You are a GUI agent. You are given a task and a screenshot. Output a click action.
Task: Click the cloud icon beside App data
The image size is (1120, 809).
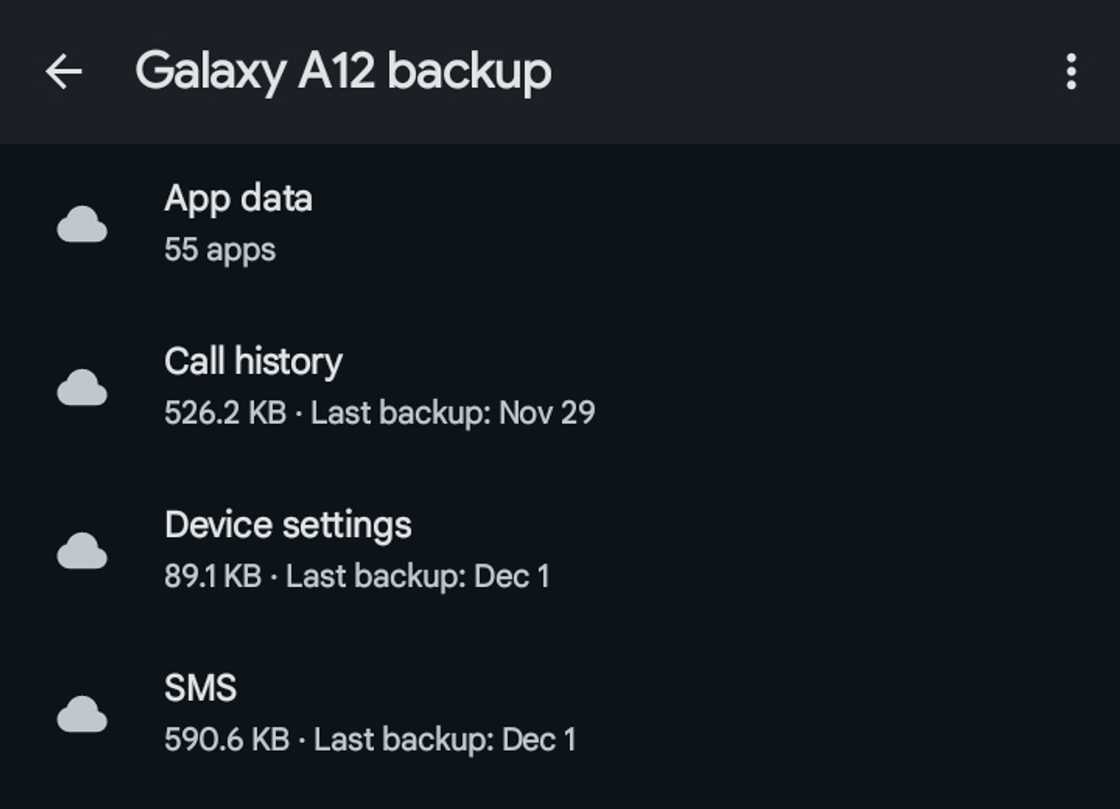(x=82, y=225)
